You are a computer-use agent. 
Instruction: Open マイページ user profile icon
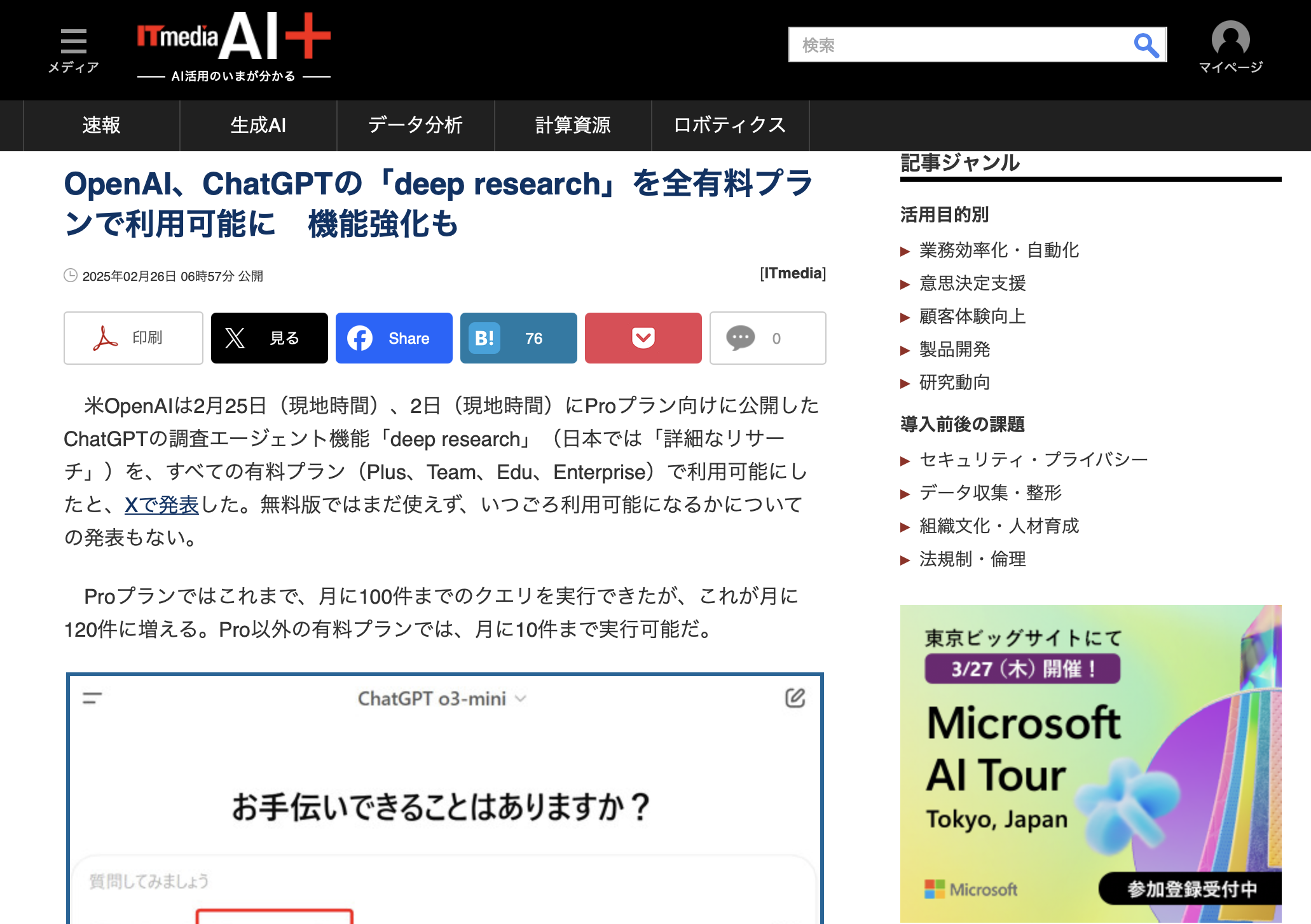coord(1230,48)
